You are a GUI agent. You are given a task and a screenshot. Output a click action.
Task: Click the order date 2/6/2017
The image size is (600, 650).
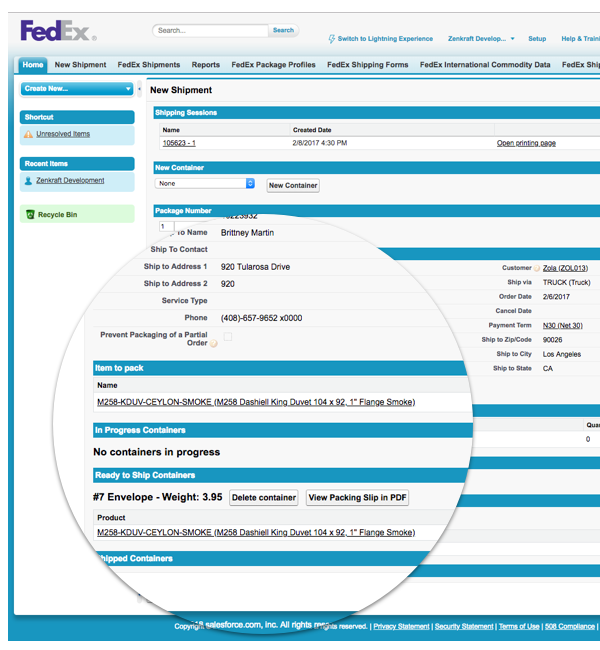[556, 297]
